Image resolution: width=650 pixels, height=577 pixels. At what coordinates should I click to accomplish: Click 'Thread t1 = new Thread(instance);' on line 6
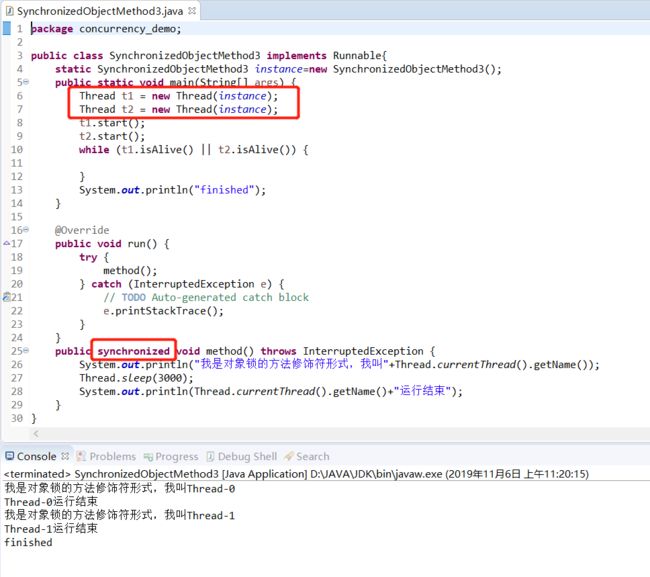click(x=179, y=96)
